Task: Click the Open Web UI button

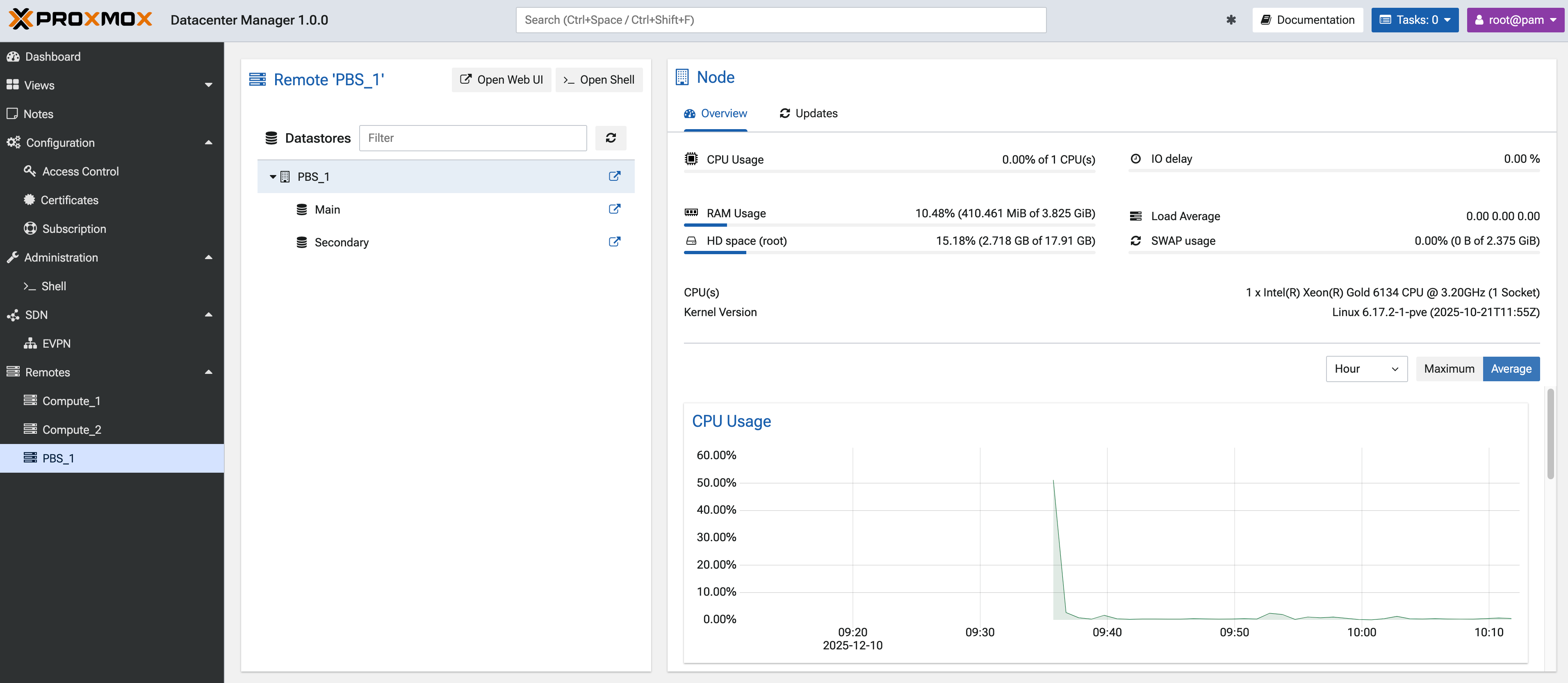Action: pos(501,80)
